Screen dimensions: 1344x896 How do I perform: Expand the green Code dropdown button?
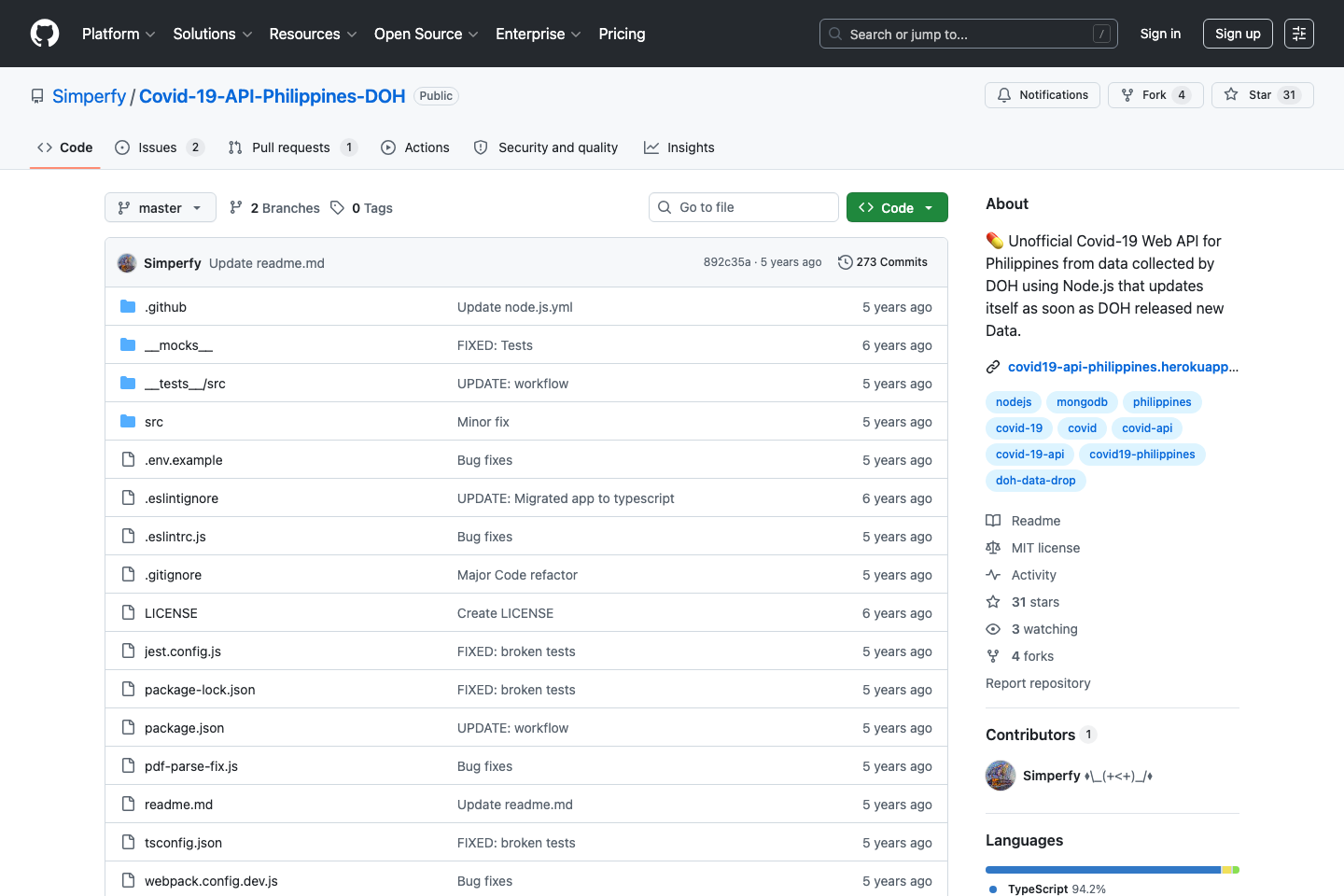pos(896,208)
